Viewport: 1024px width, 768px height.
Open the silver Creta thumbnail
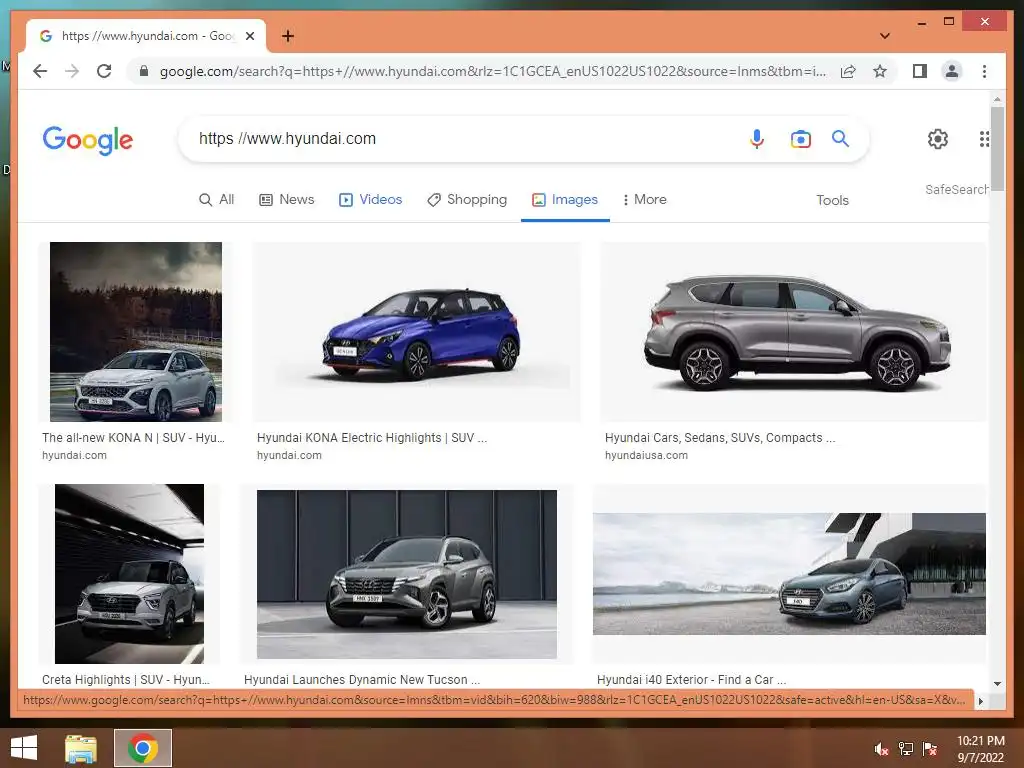tap(129, 574)
